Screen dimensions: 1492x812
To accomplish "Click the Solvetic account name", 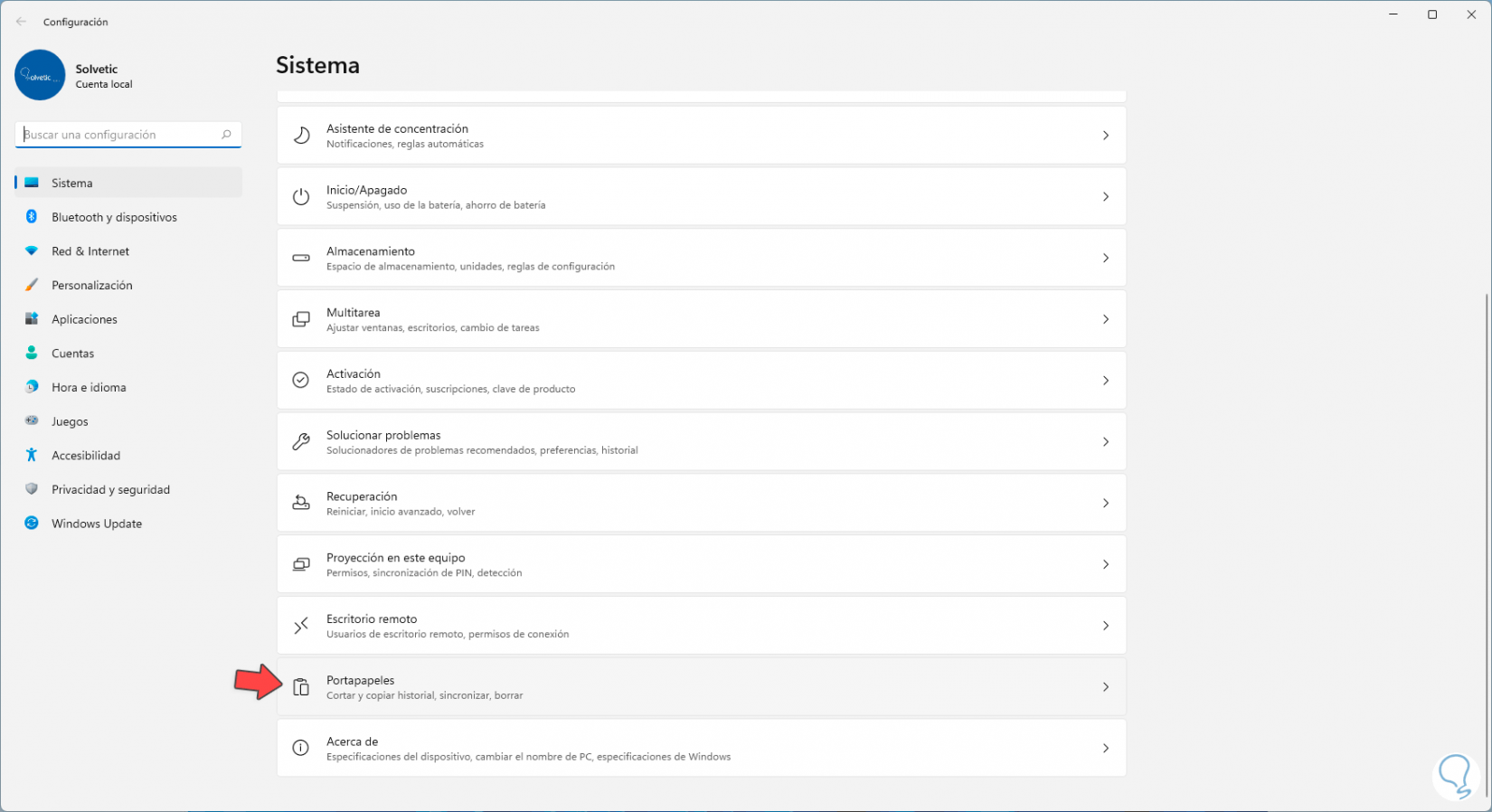I will click(97, 69).
